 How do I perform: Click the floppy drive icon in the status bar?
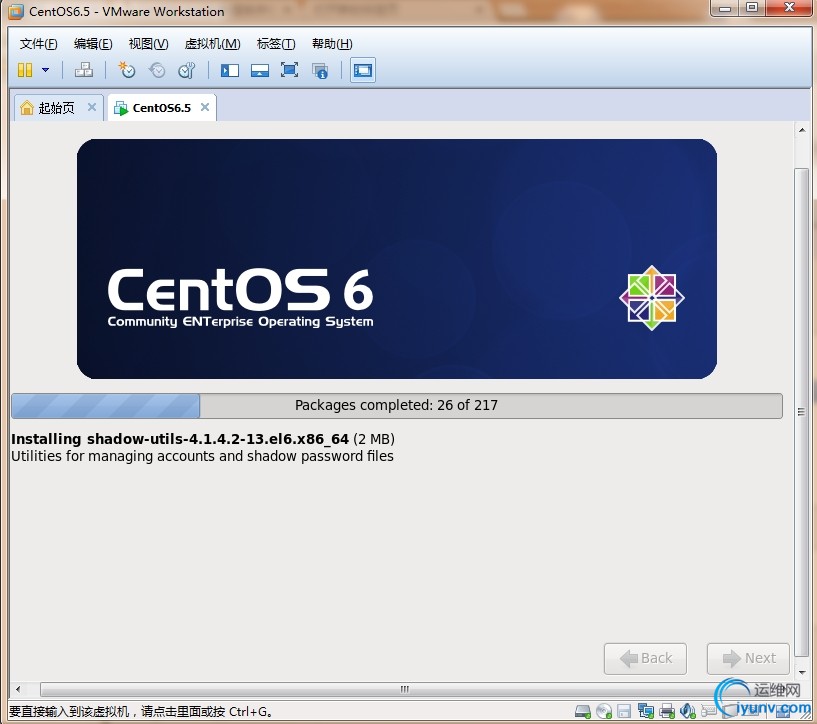[x=624, y=711]
